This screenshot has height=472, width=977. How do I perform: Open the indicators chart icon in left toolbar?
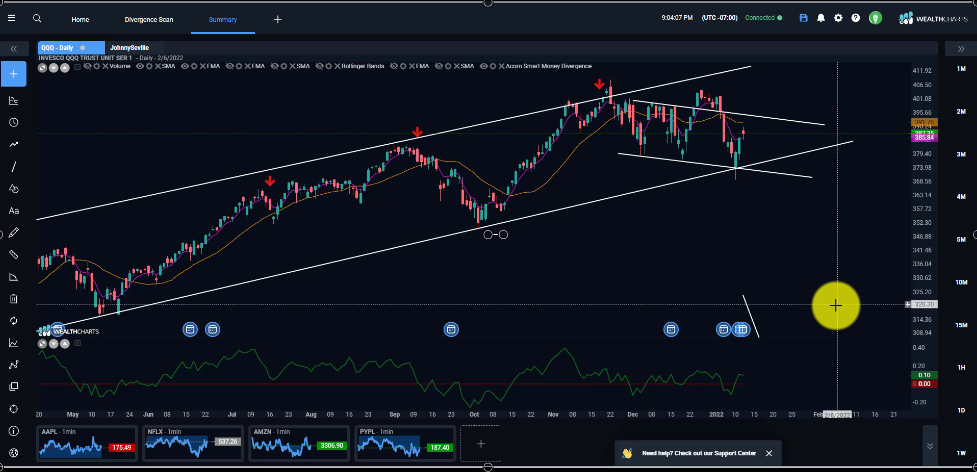[x=14, y=100]
